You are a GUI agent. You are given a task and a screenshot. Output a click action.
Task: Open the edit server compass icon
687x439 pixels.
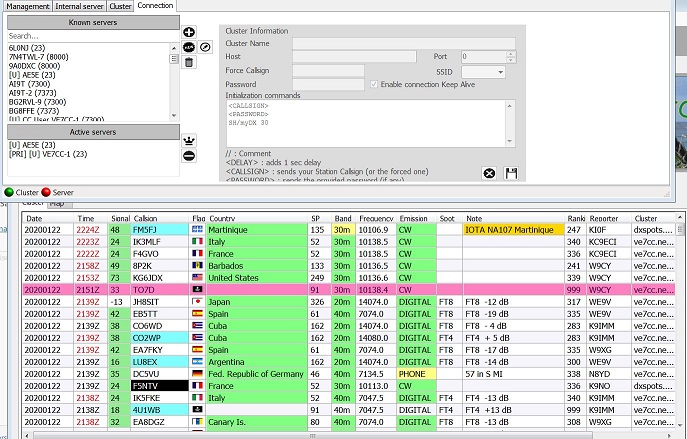[205, 47]
